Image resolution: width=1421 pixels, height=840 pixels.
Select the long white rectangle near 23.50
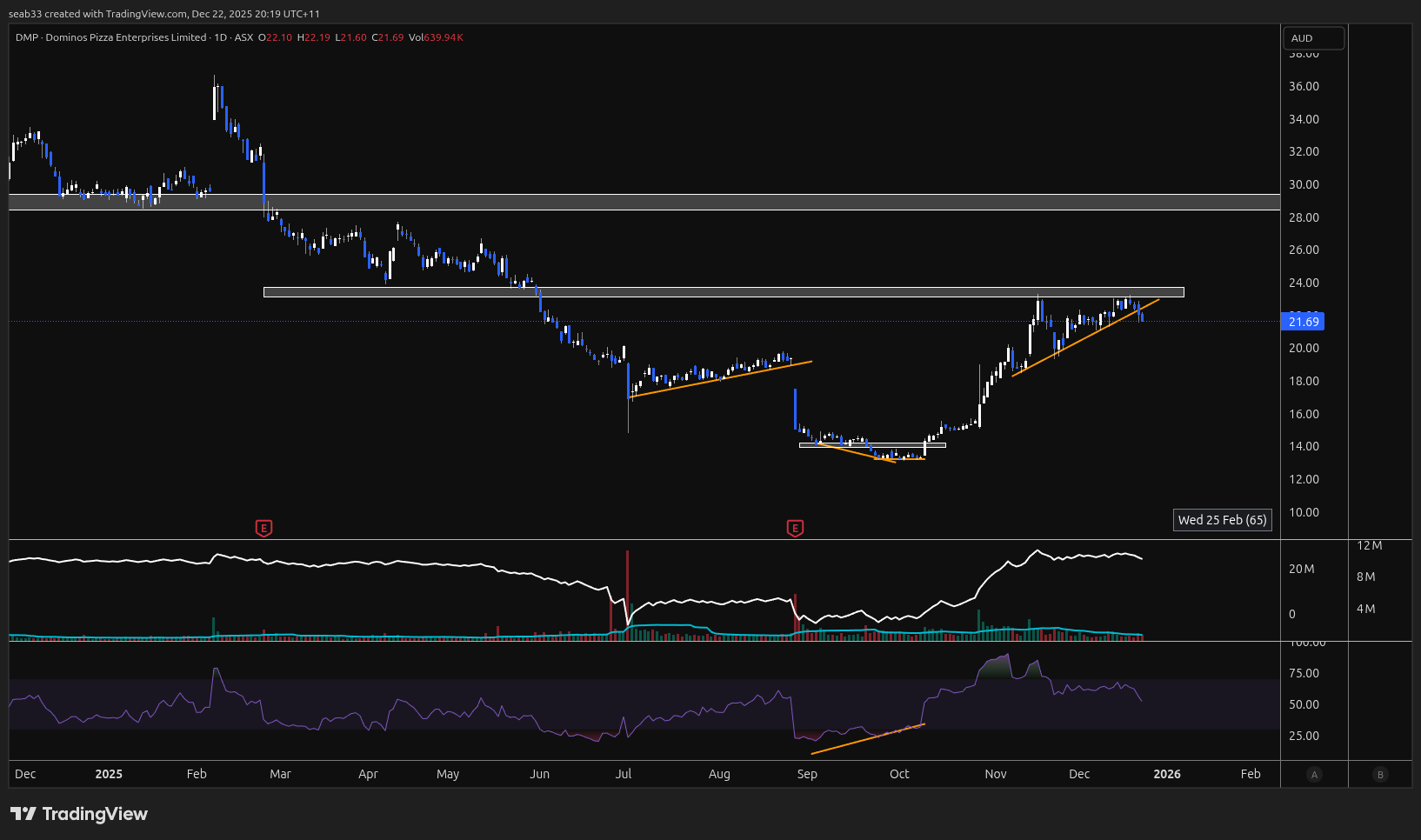point(722,292)
